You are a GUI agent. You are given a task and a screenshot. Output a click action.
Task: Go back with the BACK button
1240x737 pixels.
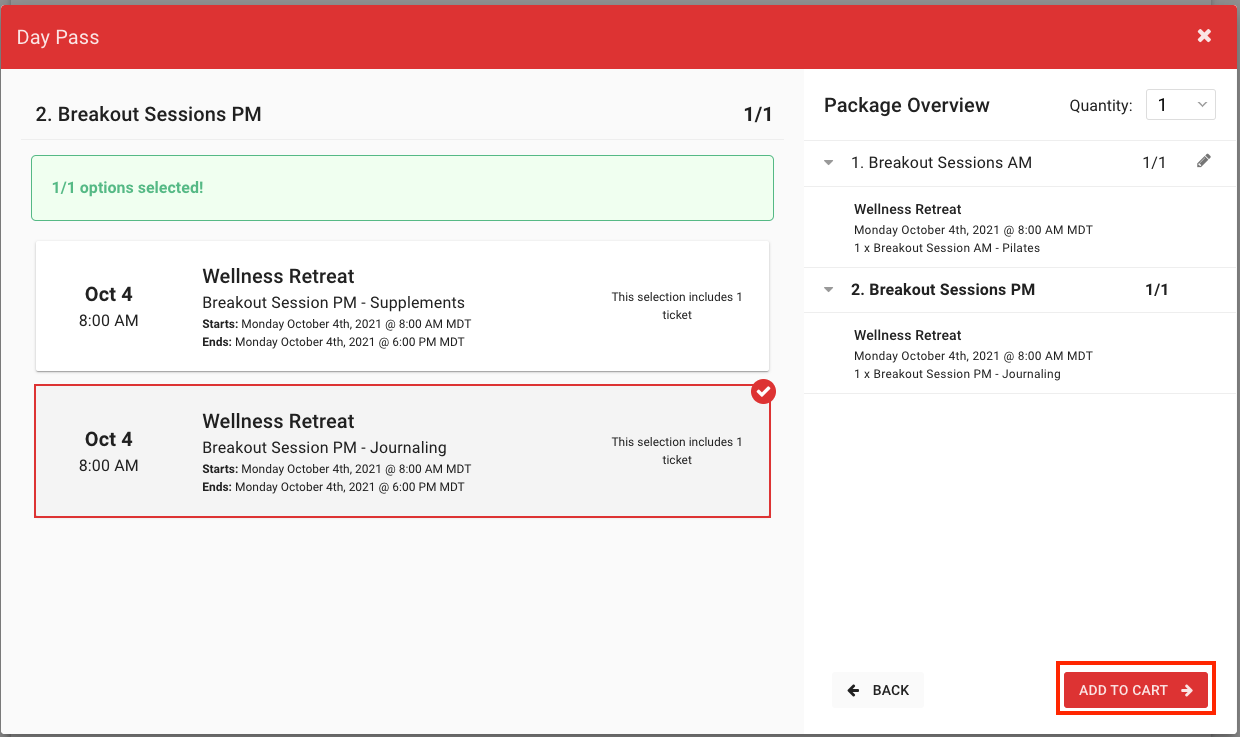[878, 690]
